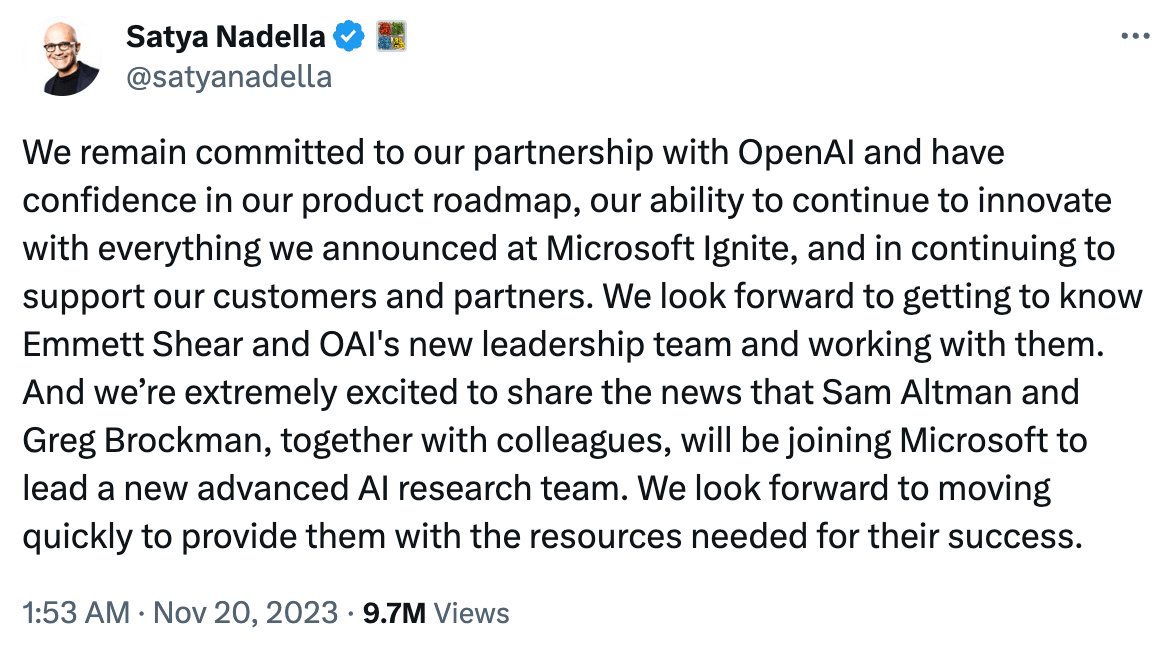Click the Microsoft affiliate badge beside the name
This screenshot has width=1174, height=656.
pyautogui.click(x=391, y=37)
